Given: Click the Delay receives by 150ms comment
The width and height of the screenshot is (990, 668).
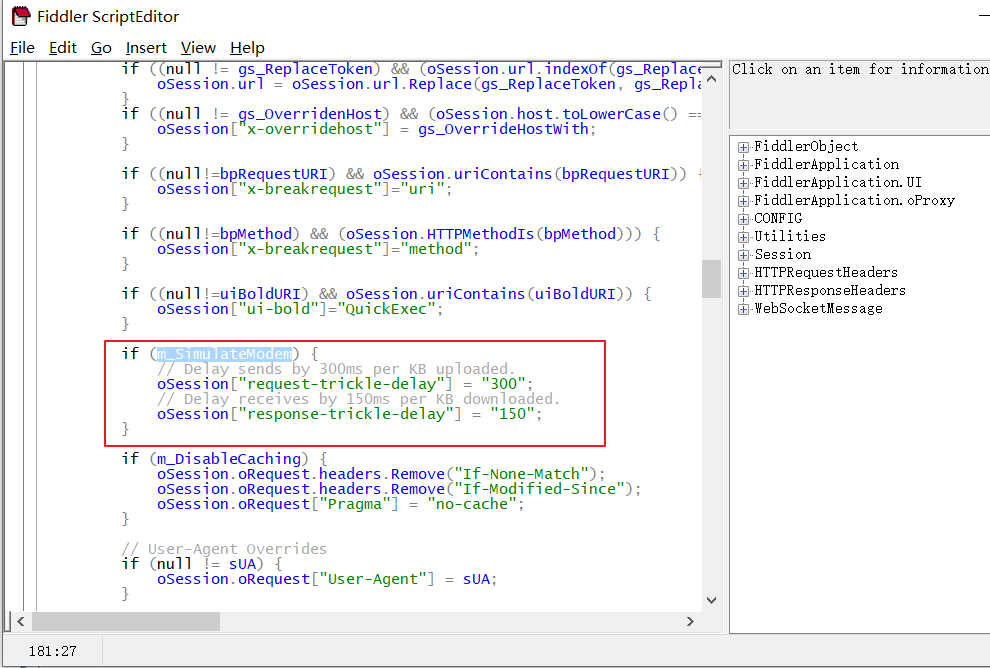Looking at the screenshot, I should tap(358, 400).
